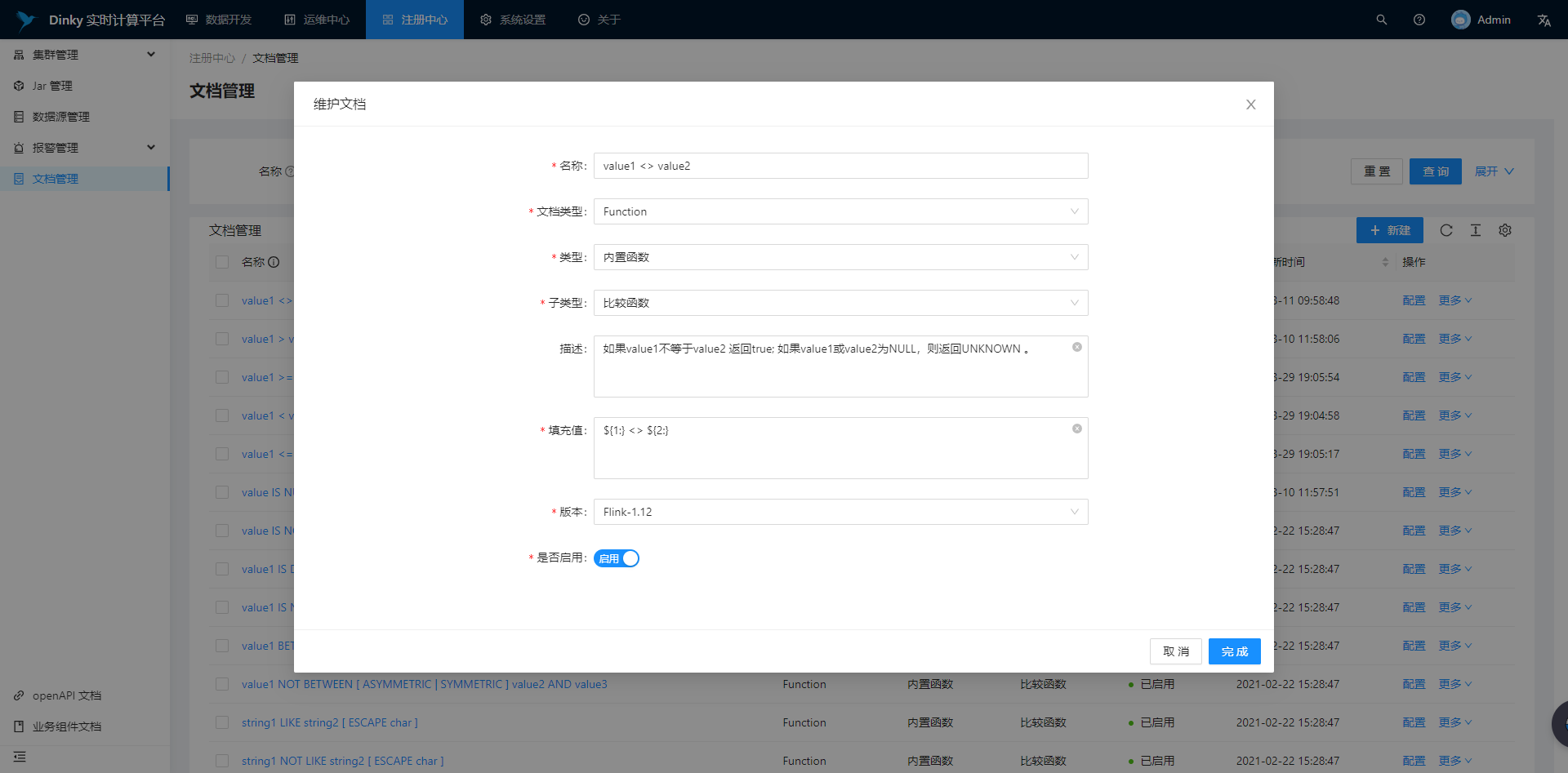
Task: Change table density with the column-height icon
Action: 1476,230
